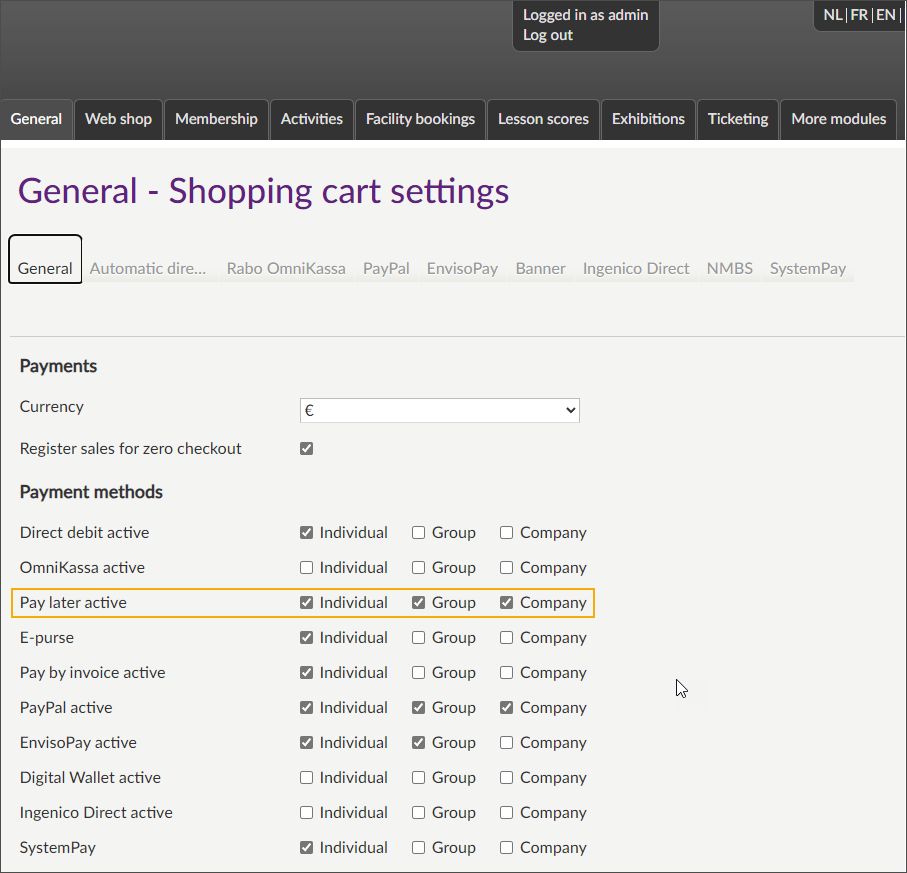The height and width of the screenshot is (873, 907).
Task: Uncheck SystemPay Individual checkbox
Action: [307, 848]
